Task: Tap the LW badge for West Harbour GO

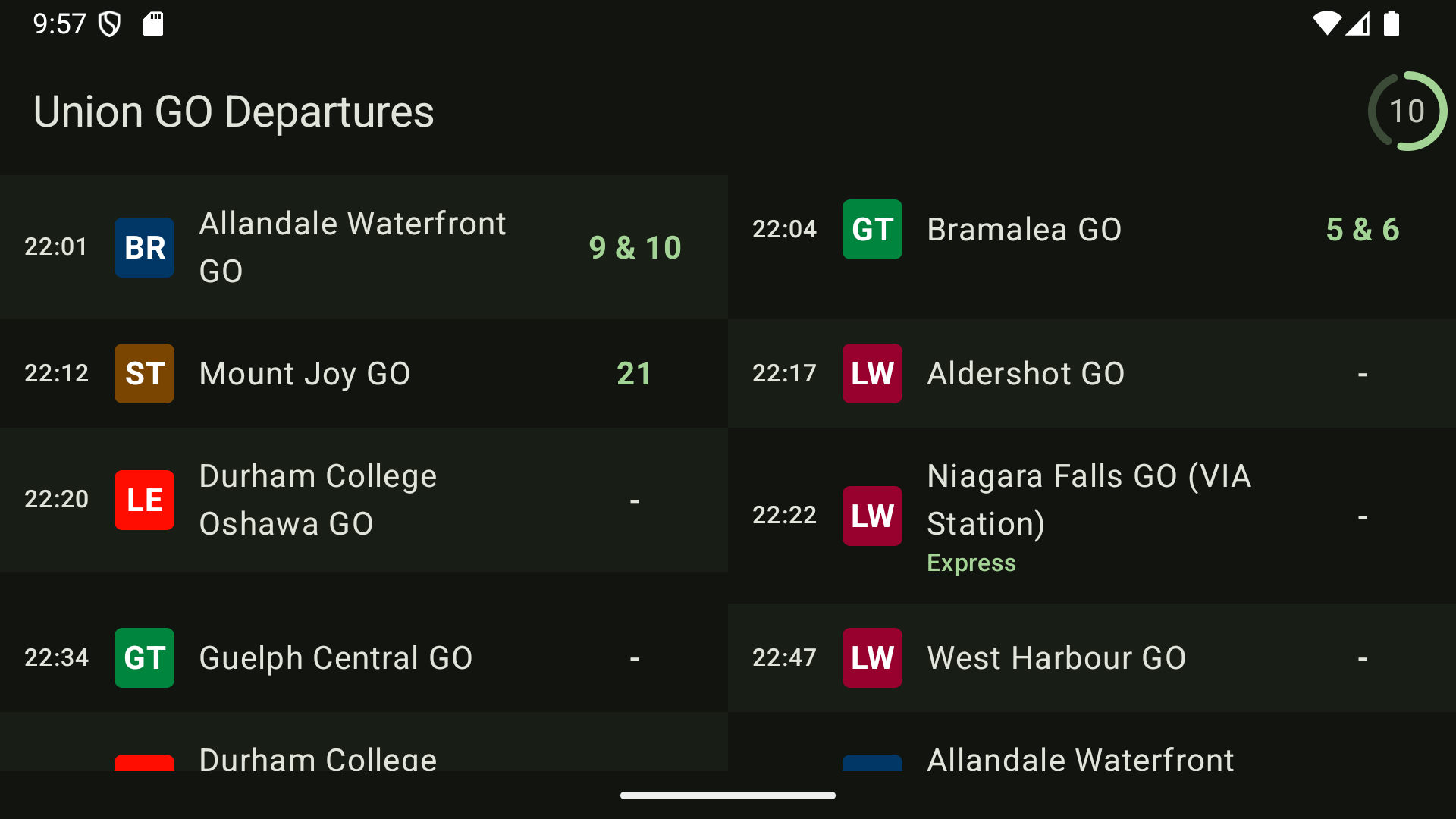Action: (872, 657)
